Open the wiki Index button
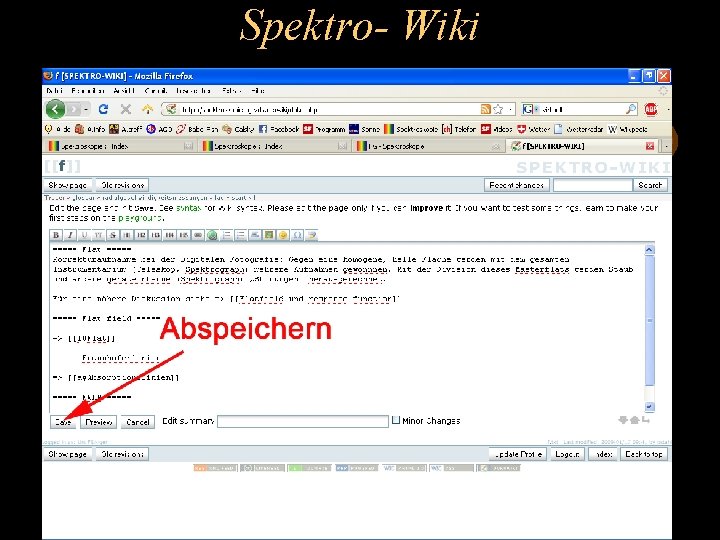This screenshot has width=720, height=540. [x=602, y=454]
